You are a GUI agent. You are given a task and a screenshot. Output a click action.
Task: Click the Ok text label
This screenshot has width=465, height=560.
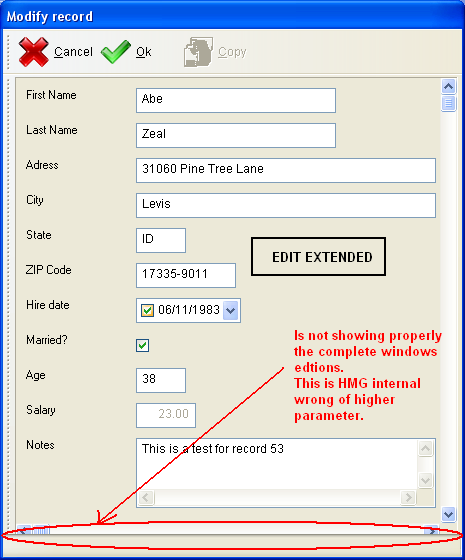click(144, 52)
